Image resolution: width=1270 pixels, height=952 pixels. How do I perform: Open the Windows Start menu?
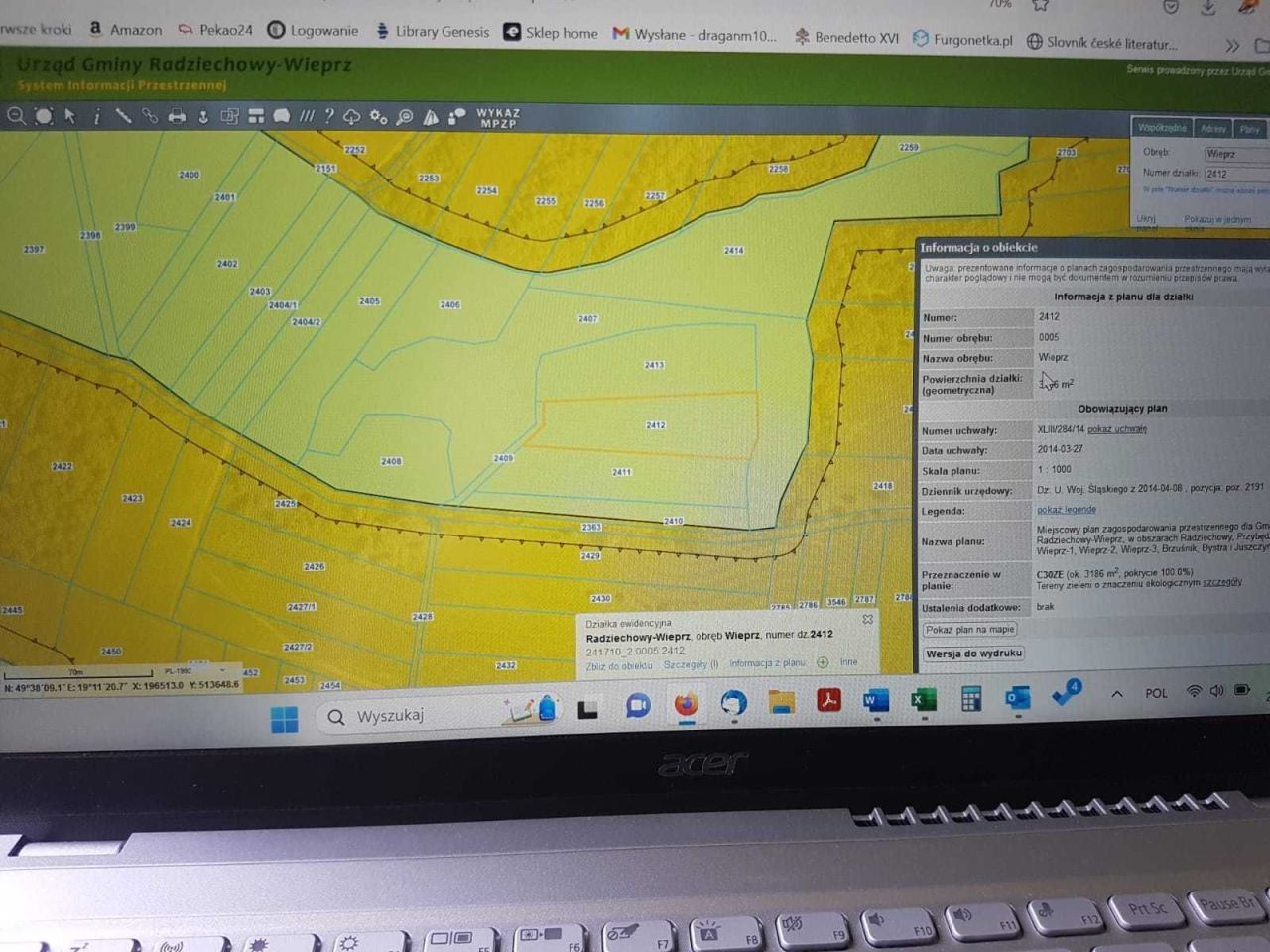point(284,718)
